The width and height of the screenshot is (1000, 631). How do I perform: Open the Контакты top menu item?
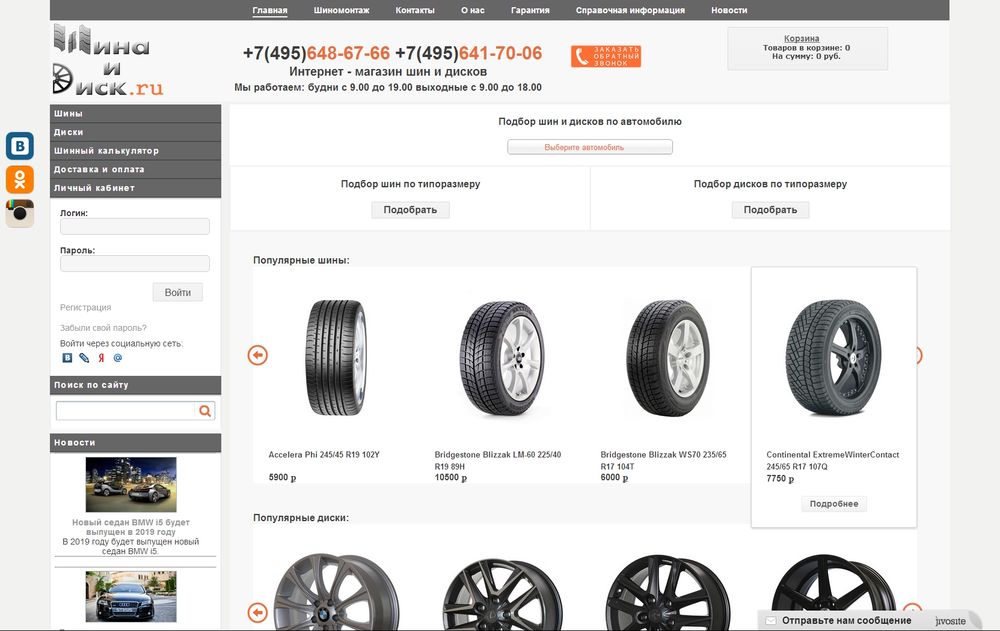tap(415, 10)
